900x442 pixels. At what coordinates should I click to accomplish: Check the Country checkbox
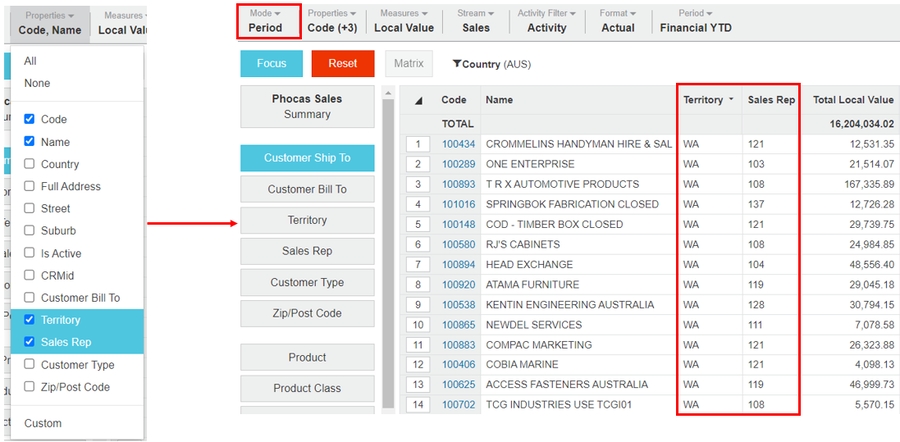(x=29, y=164)
